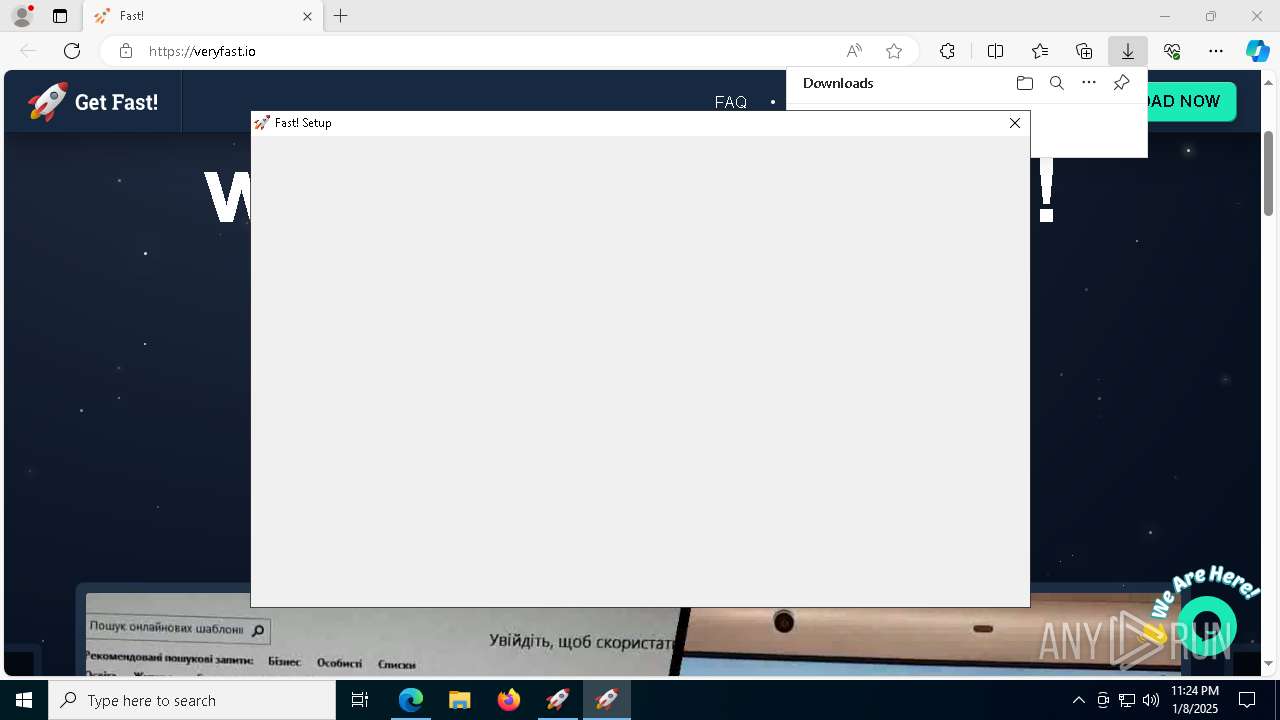Add this page to favorites star
The image size is (1280, 720).
(894, 51)
